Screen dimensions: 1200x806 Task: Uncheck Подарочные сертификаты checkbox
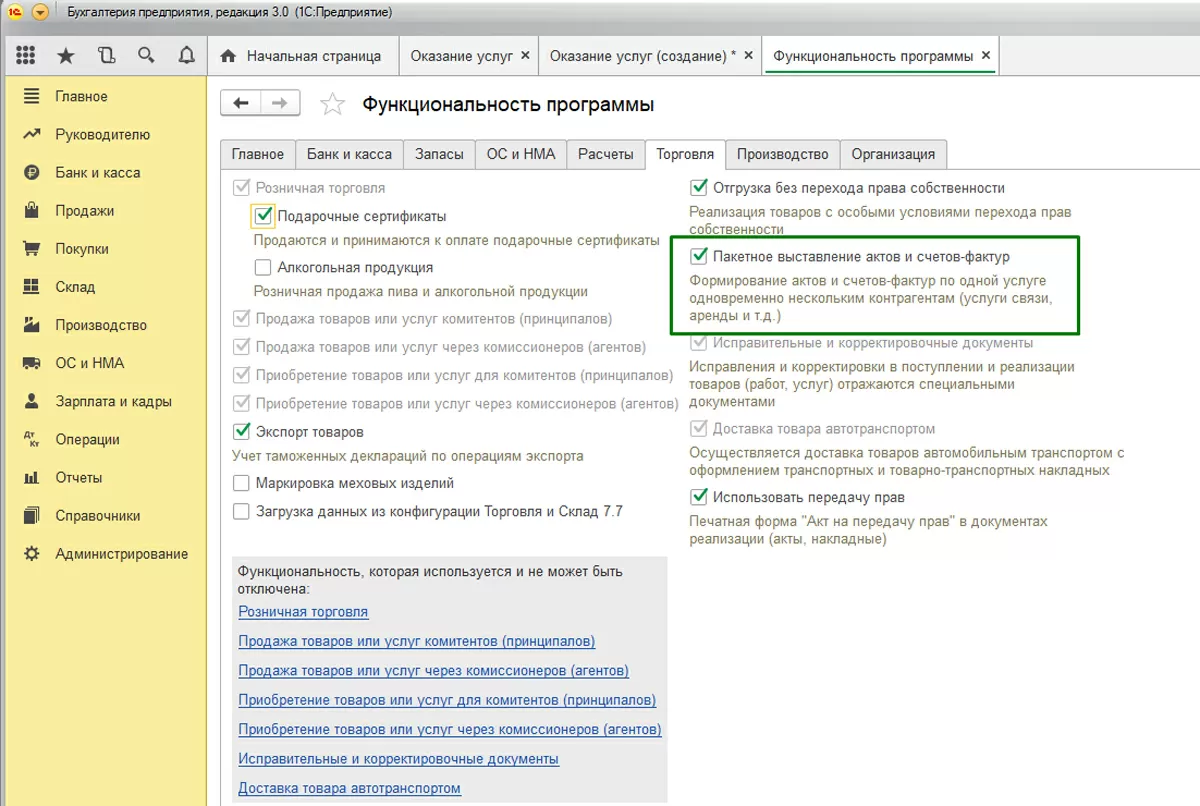(x=264, y=215)
